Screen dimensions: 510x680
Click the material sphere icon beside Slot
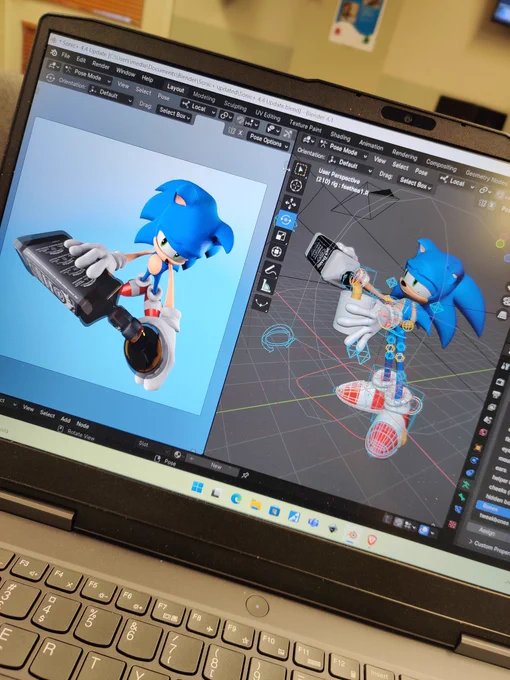pos(177,454)
